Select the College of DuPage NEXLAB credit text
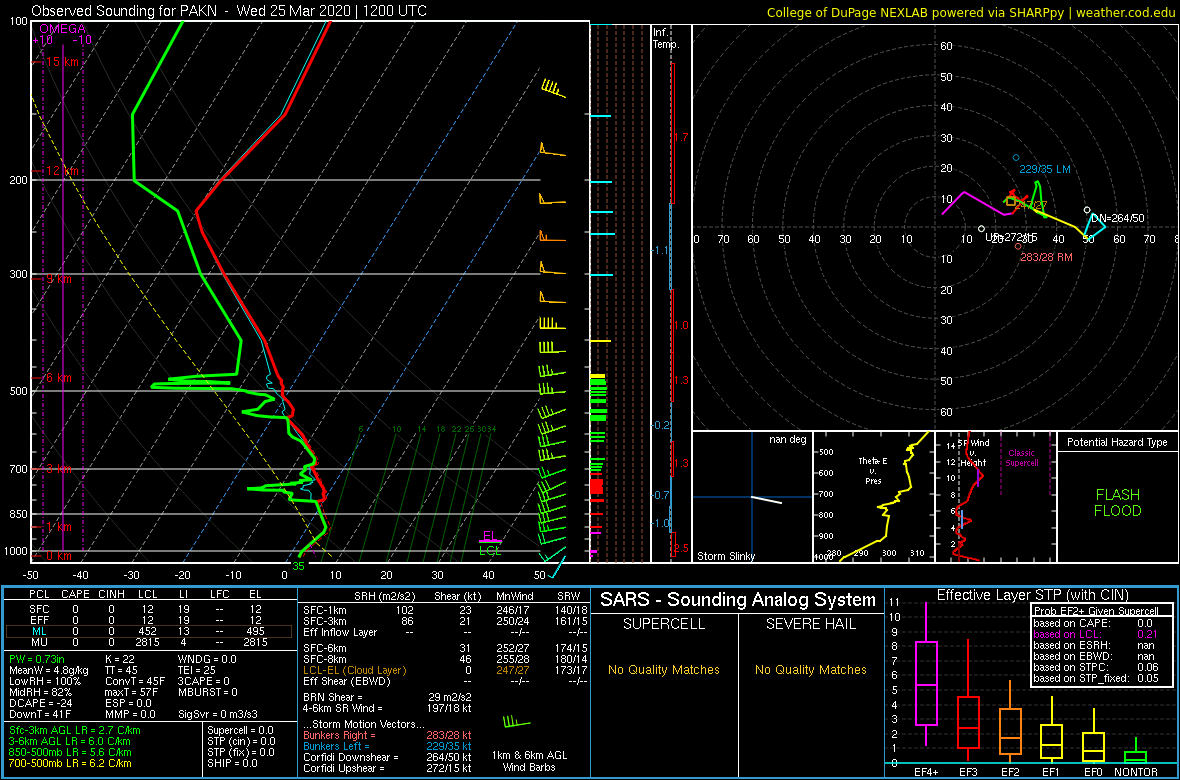Screen dimensions: 1180x780 [971, 13]
